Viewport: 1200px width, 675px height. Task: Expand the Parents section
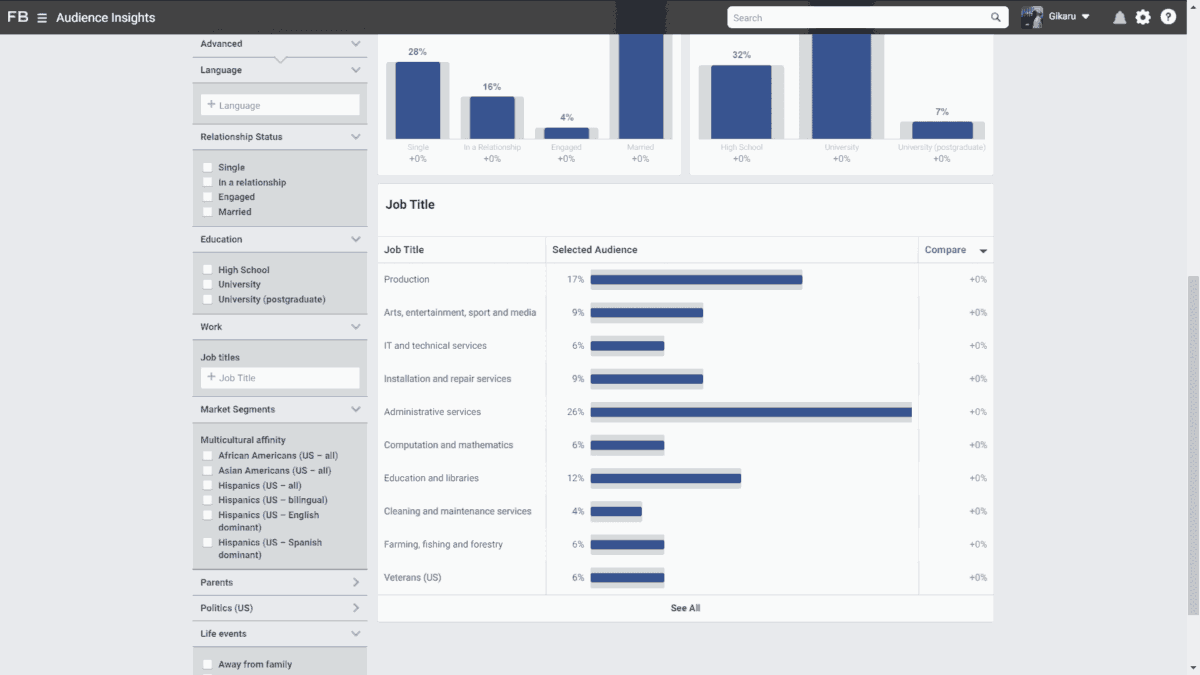click(x=355, y=582)
